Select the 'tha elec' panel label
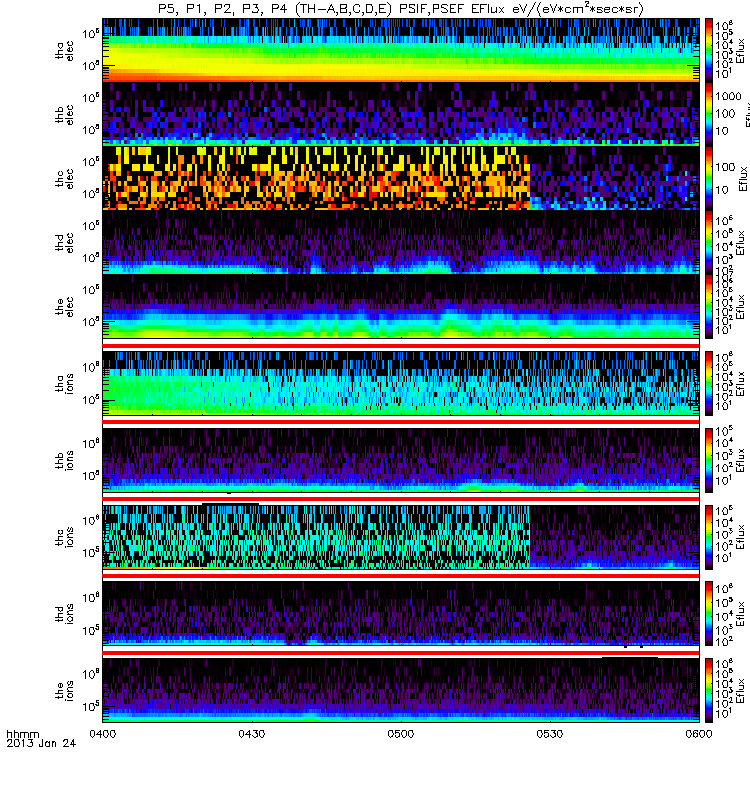This screenshot has width=750, height=800. pyautogui.click(x=64, y=51)
